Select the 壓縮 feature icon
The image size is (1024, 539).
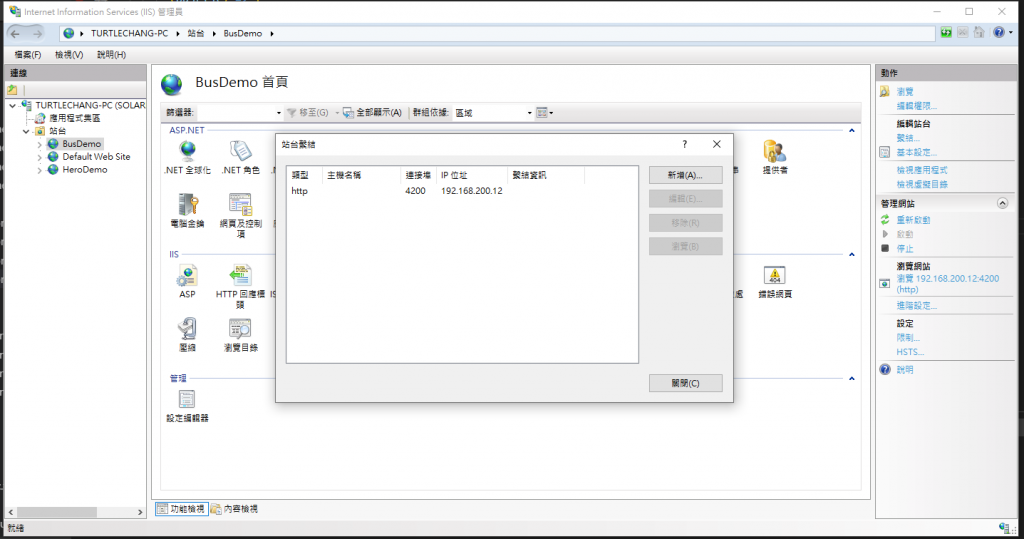[x=187, y=335]
